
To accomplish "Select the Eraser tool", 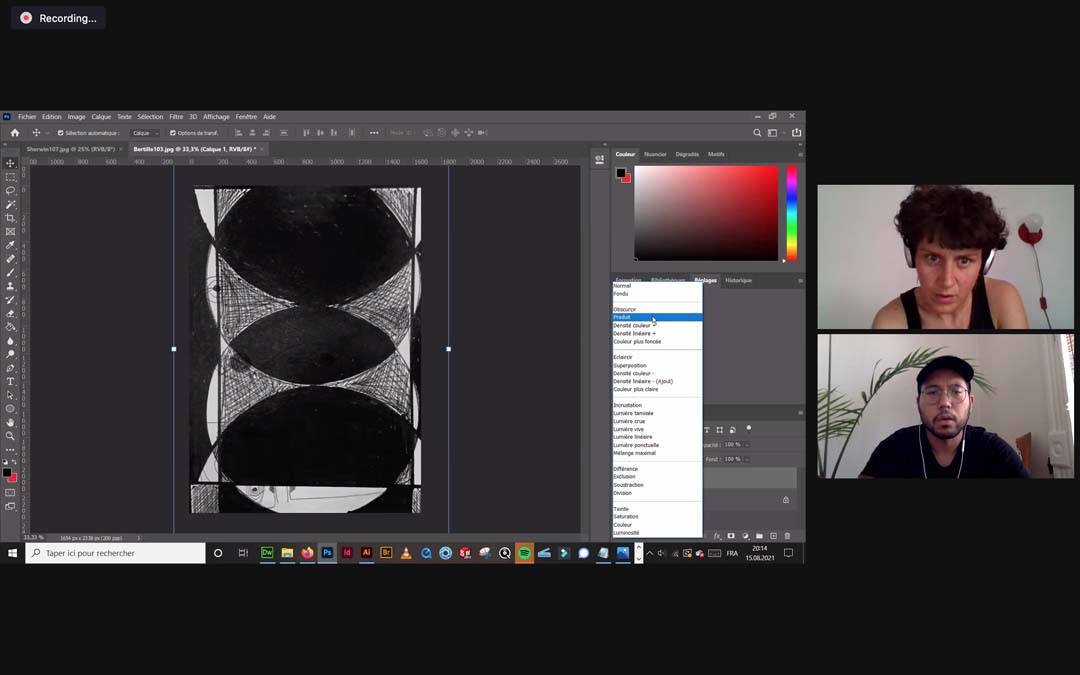I will pos(10,313).
